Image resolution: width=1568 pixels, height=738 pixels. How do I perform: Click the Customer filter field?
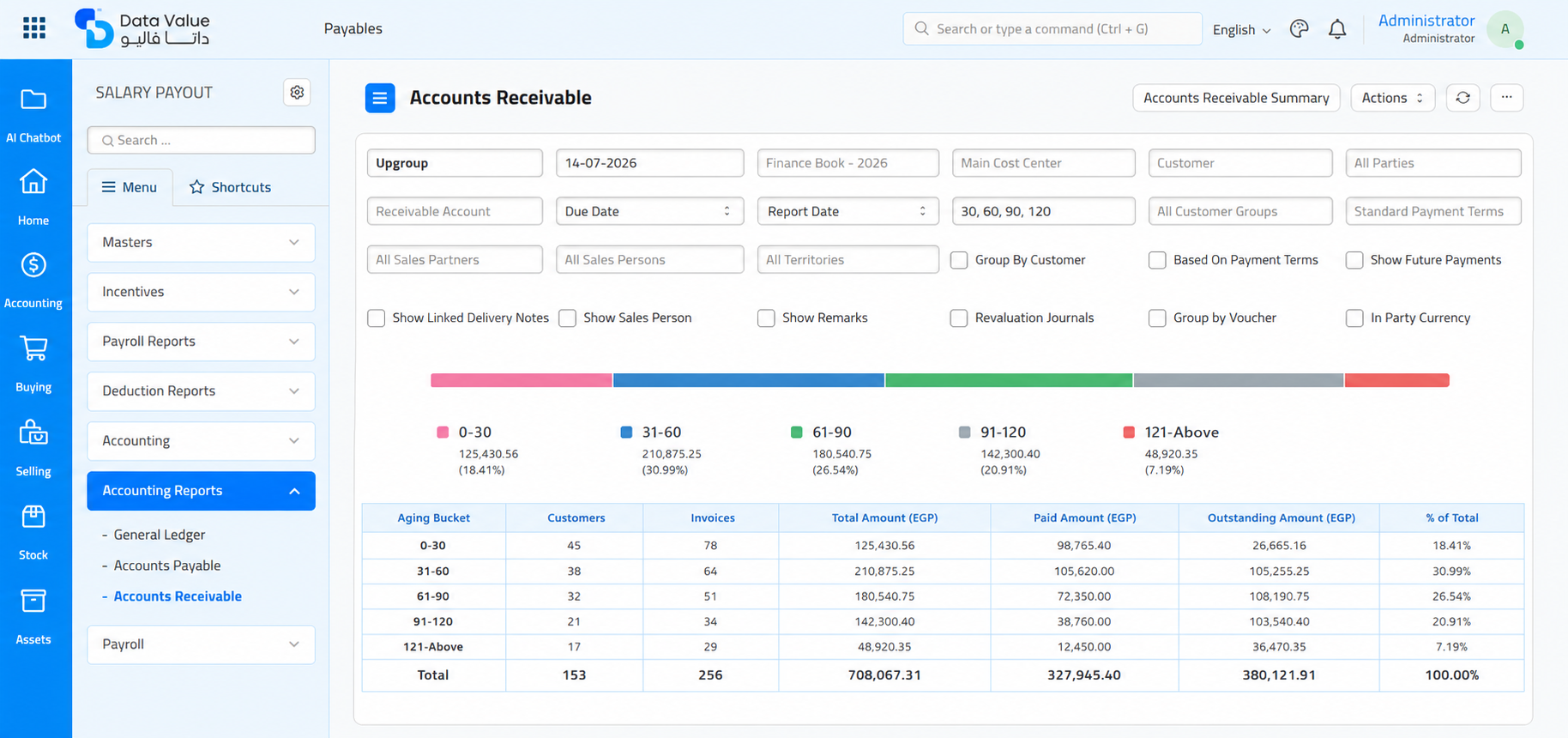(x=1240, y=163)
